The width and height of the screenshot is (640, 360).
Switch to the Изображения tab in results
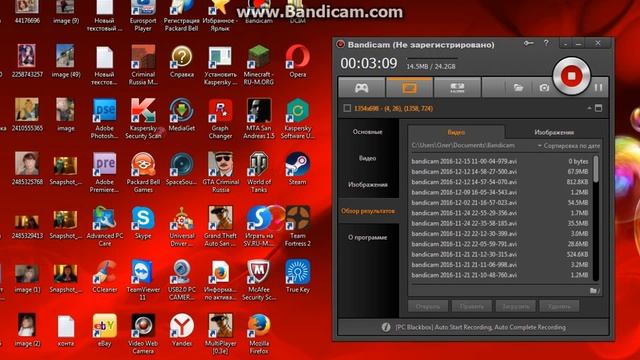point(554,132)
